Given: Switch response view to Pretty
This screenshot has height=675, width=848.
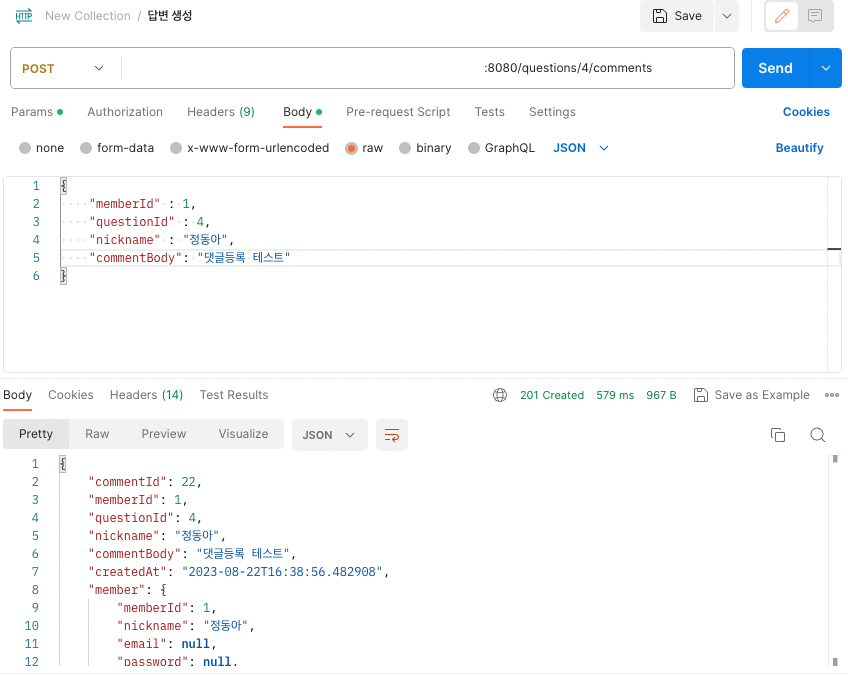Looking at the screenshot, I should (x=36, y=434).
